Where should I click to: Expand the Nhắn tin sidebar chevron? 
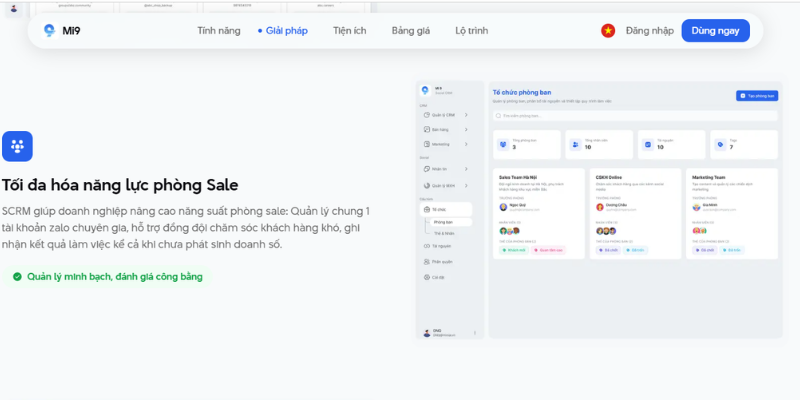coord(467,169)
